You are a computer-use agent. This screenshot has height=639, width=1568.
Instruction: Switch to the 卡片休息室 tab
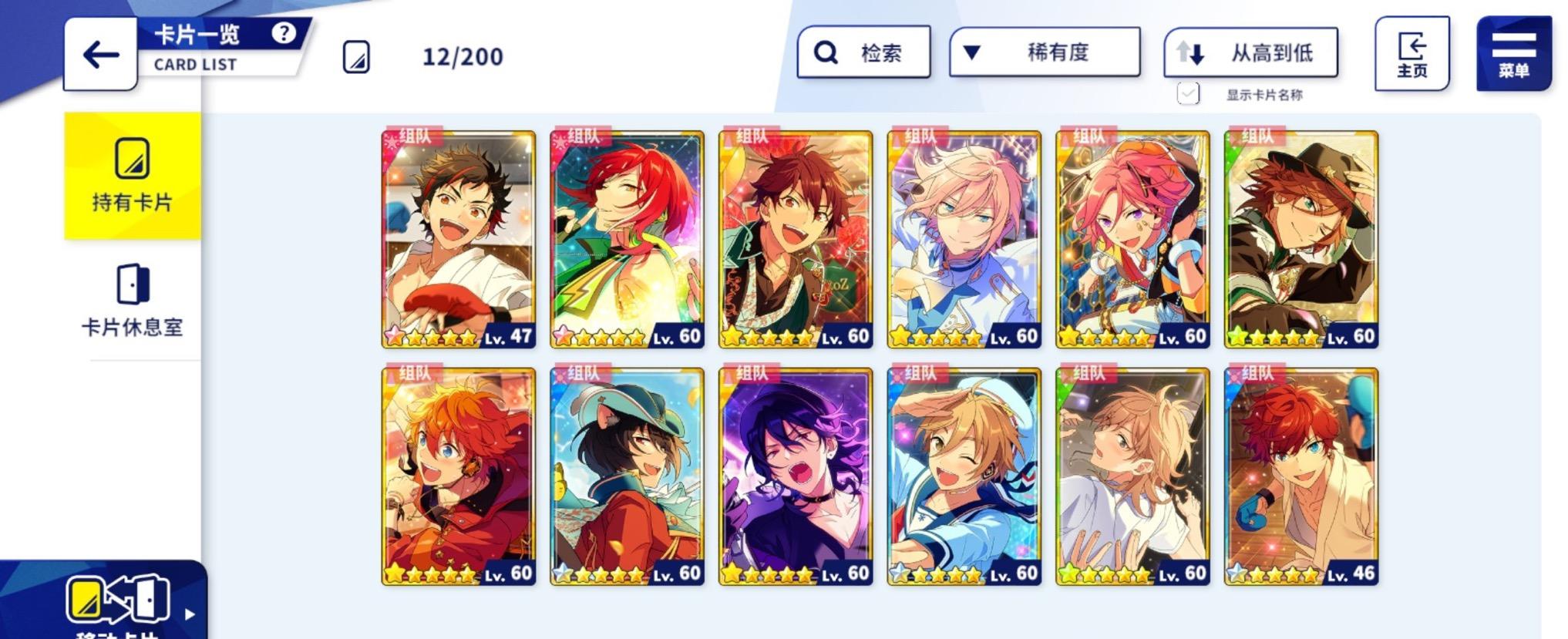pyautogui.click(x=133, y=301)
